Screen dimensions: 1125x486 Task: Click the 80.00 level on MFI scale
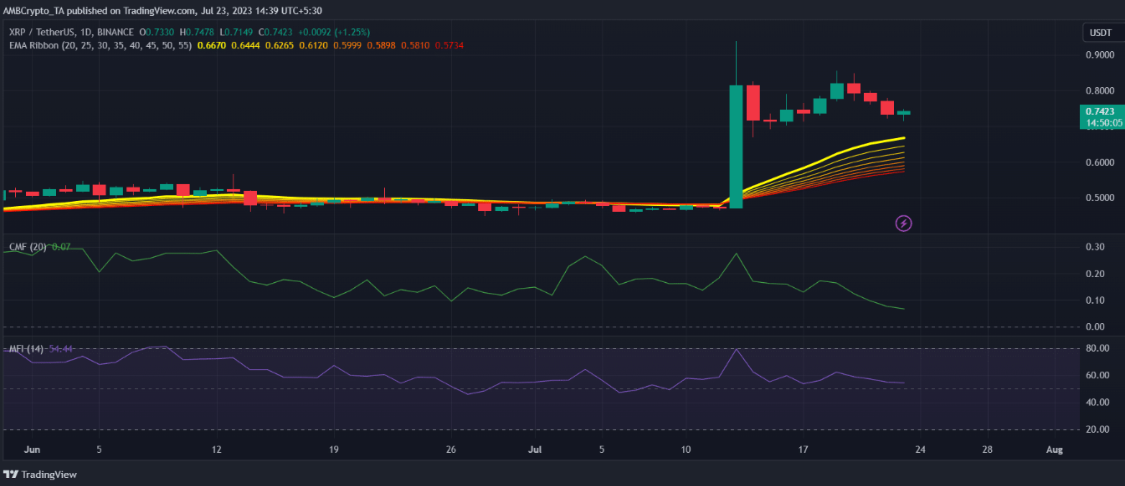pos(1099,349)
